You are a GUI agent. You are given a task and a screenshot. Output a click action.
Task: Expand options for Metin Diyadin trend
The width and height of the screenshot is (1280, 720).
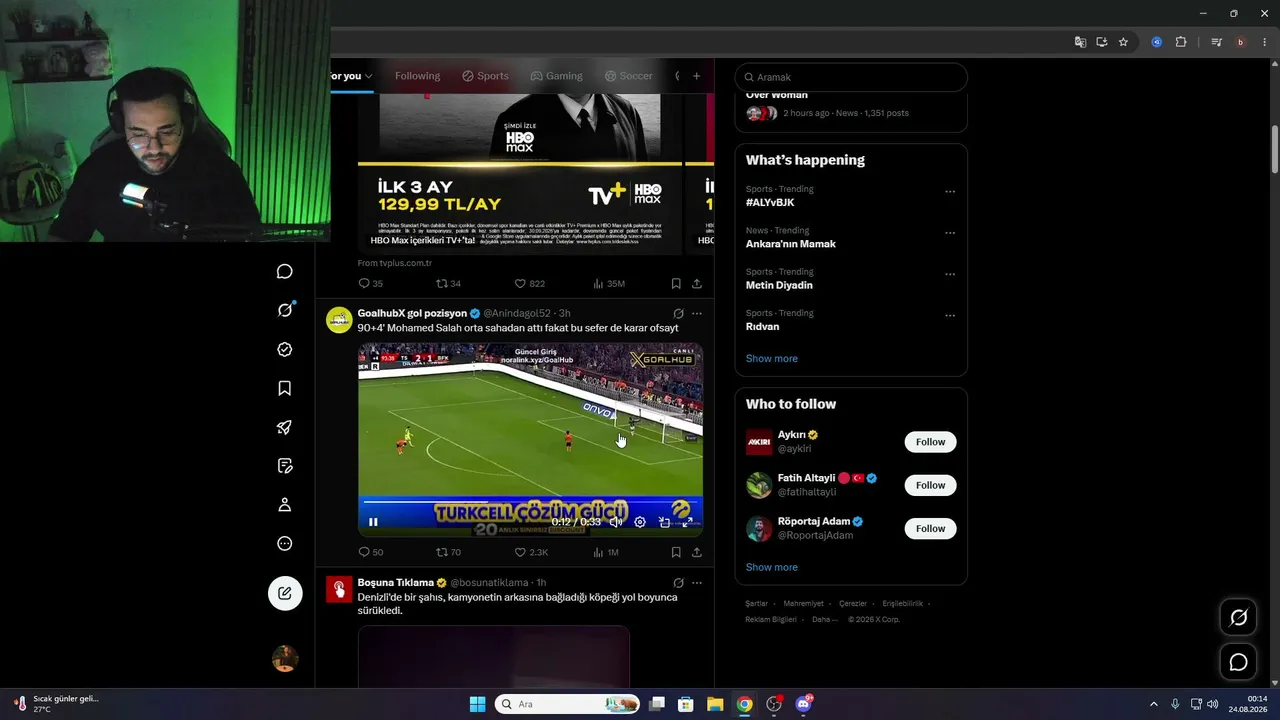point(950,274)
